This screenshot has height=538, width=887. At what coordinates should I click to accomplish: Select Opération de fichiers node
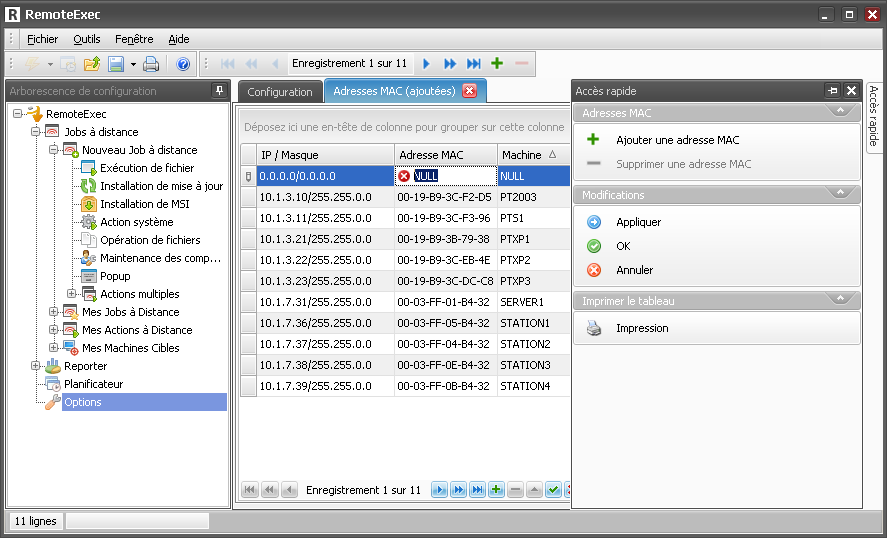click(x=150, y=240)
